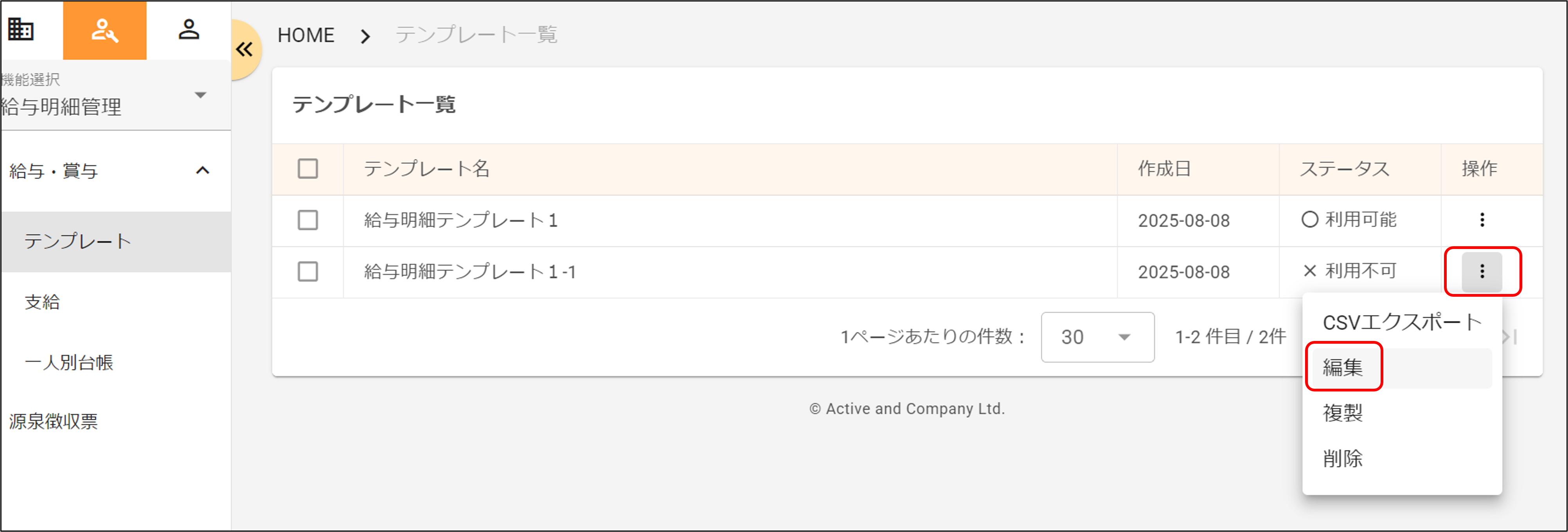The image size is (1568, 532).
Task: Click the last-page pagination arrow control
Action: pos(1509,337)
